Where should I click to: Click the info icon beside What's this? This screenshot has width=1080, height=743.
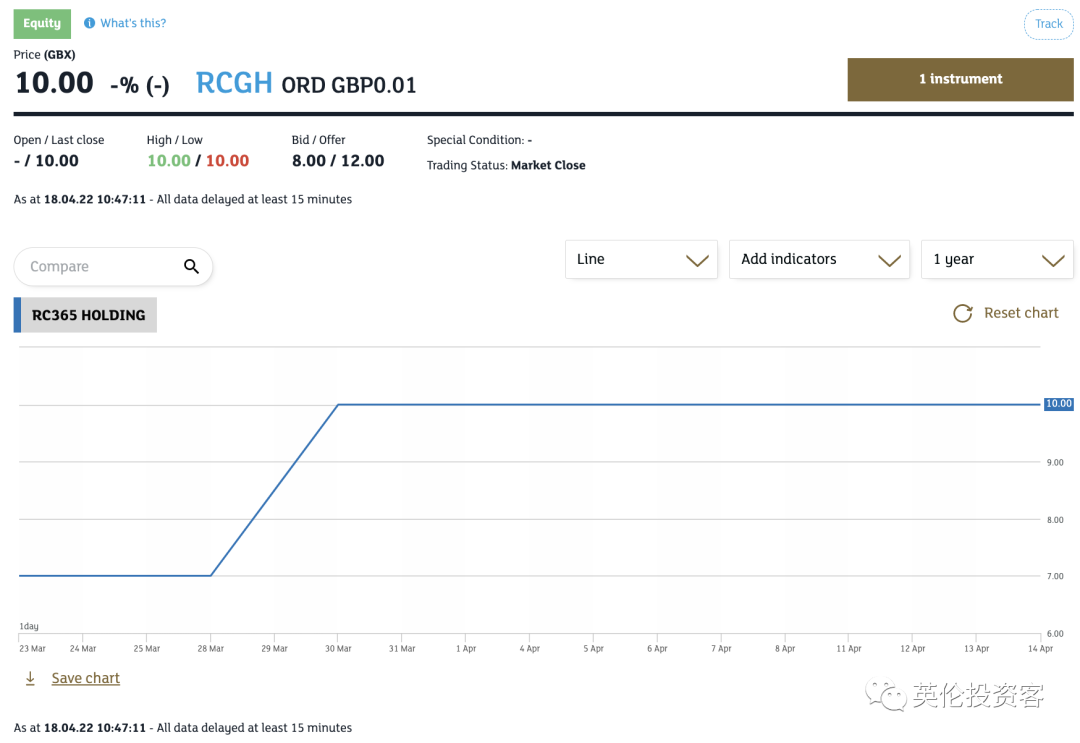(x=90, y=23)
